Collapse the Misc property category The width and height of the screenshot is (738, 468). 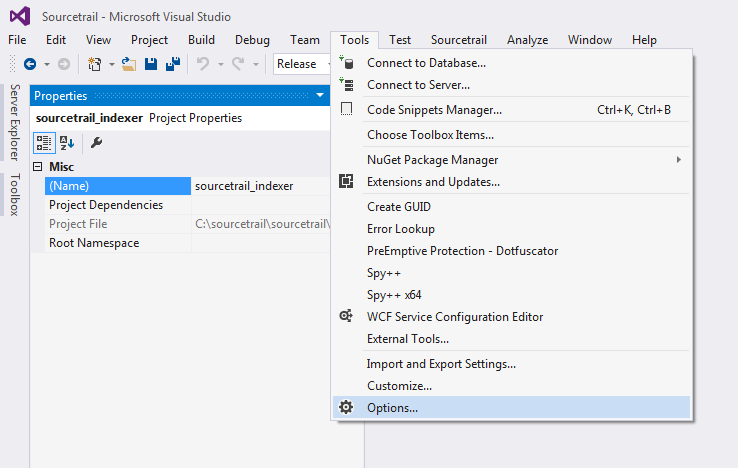point(38,167)
